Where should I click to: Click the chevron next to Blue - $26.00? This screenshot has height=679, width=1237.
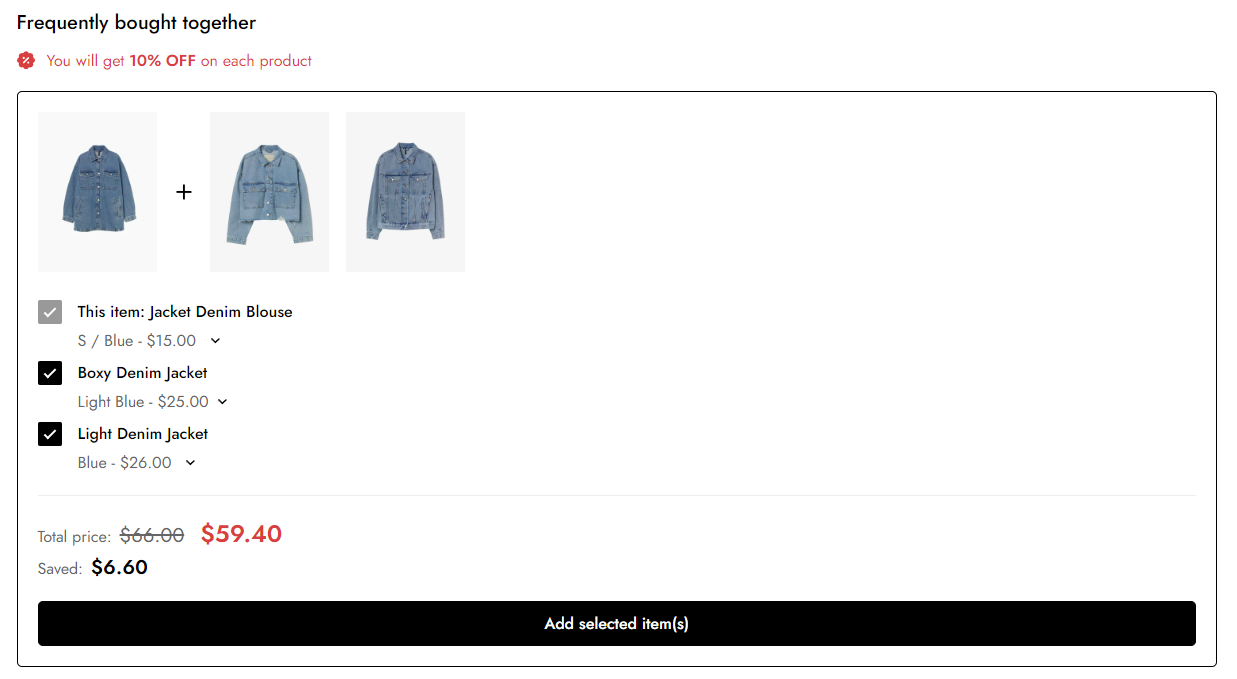pyautogui.click(x=191, y=463)
